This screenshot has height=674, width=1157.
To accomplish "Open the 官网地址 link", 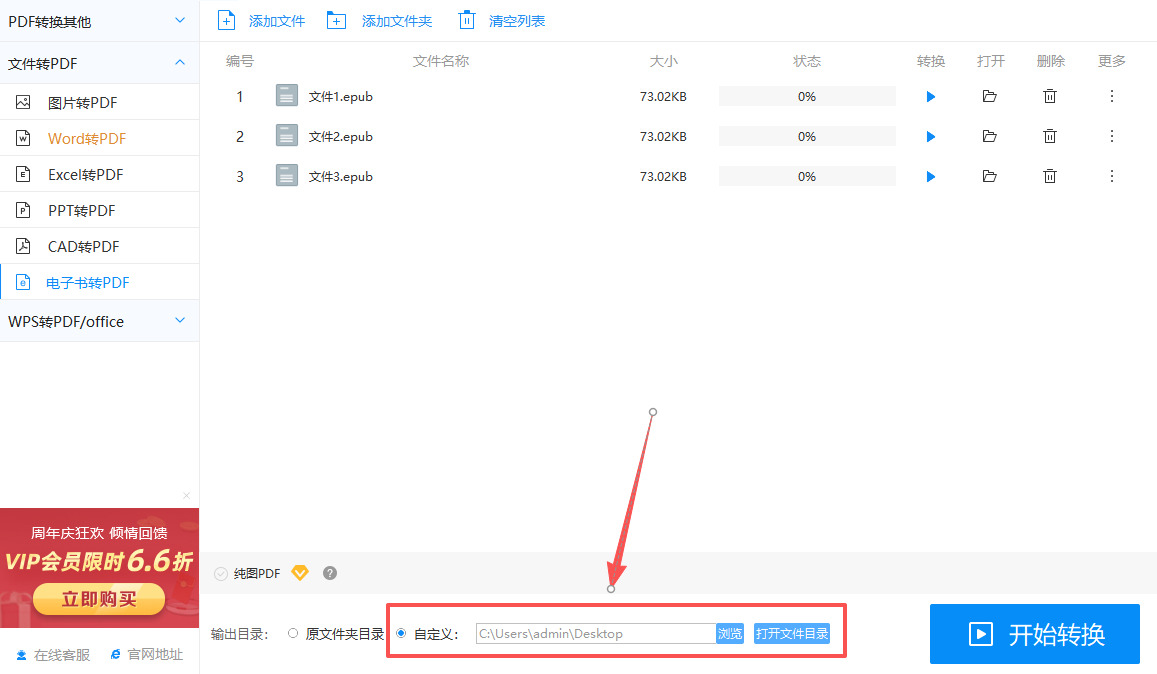I will point(146,654).
